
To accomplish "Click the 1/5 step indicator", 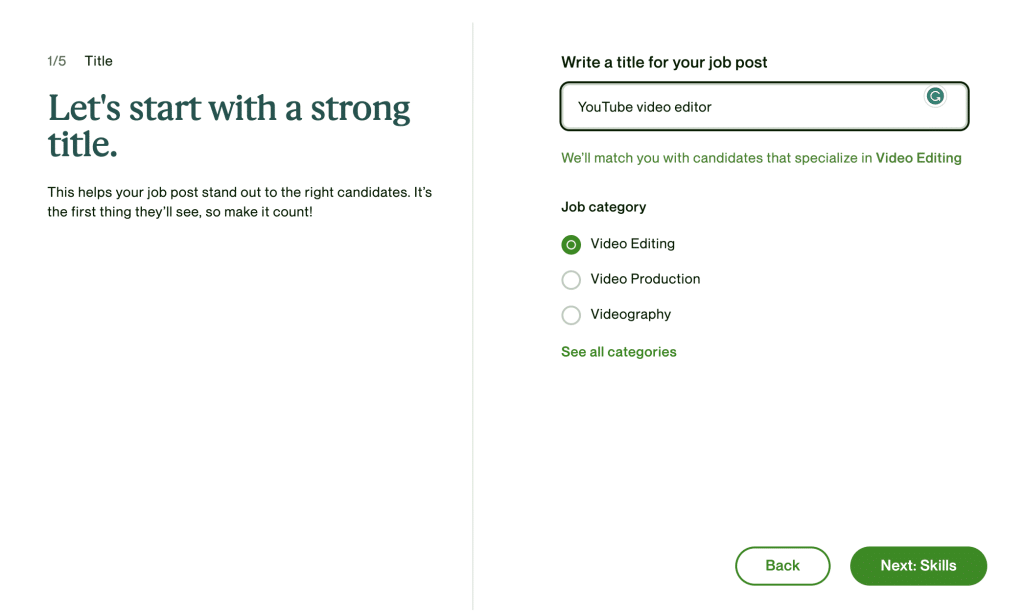I will click(x=56, y=61).
